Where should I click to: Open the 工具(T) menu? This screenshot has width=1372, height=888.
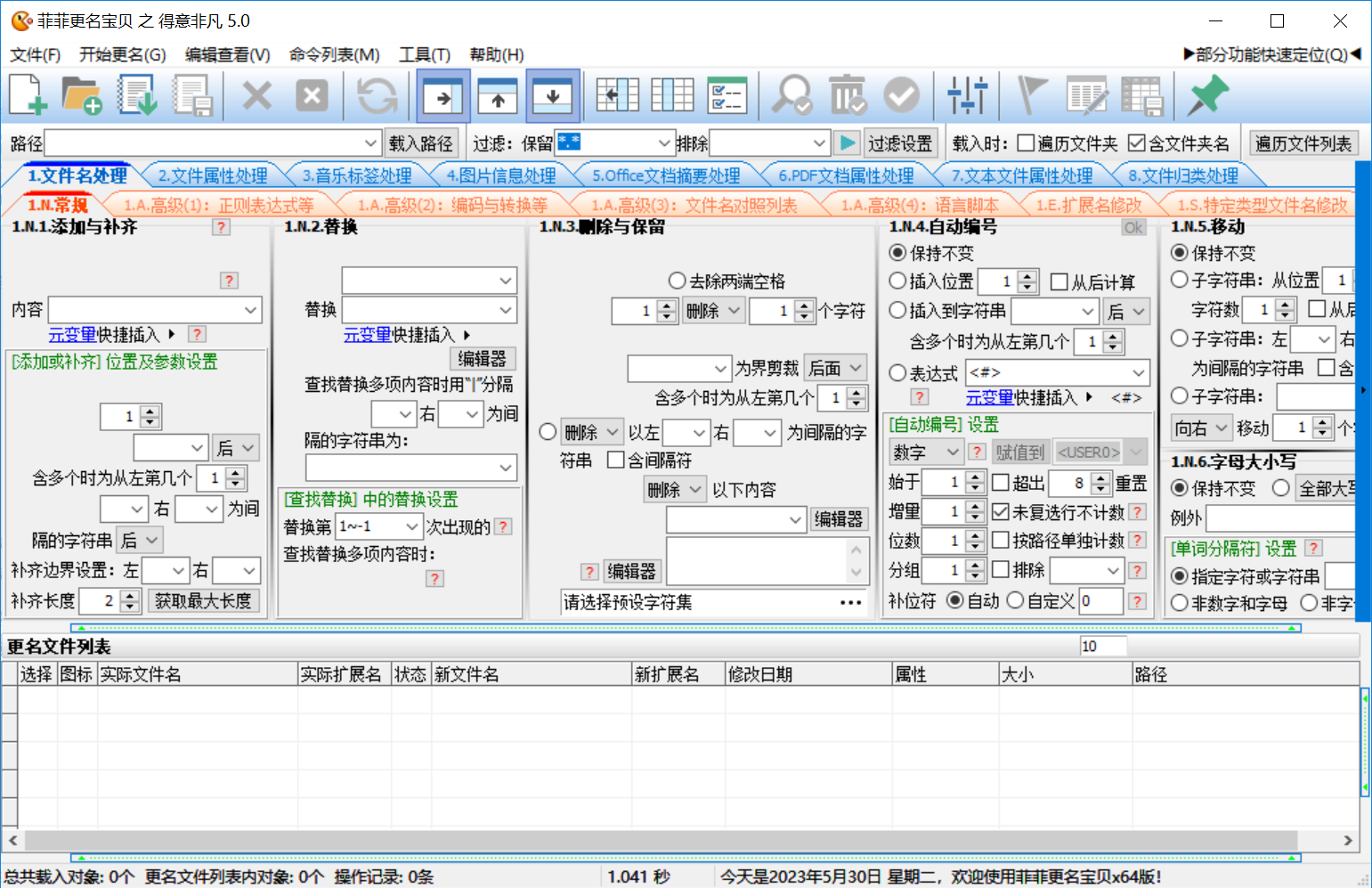(424, 54)
